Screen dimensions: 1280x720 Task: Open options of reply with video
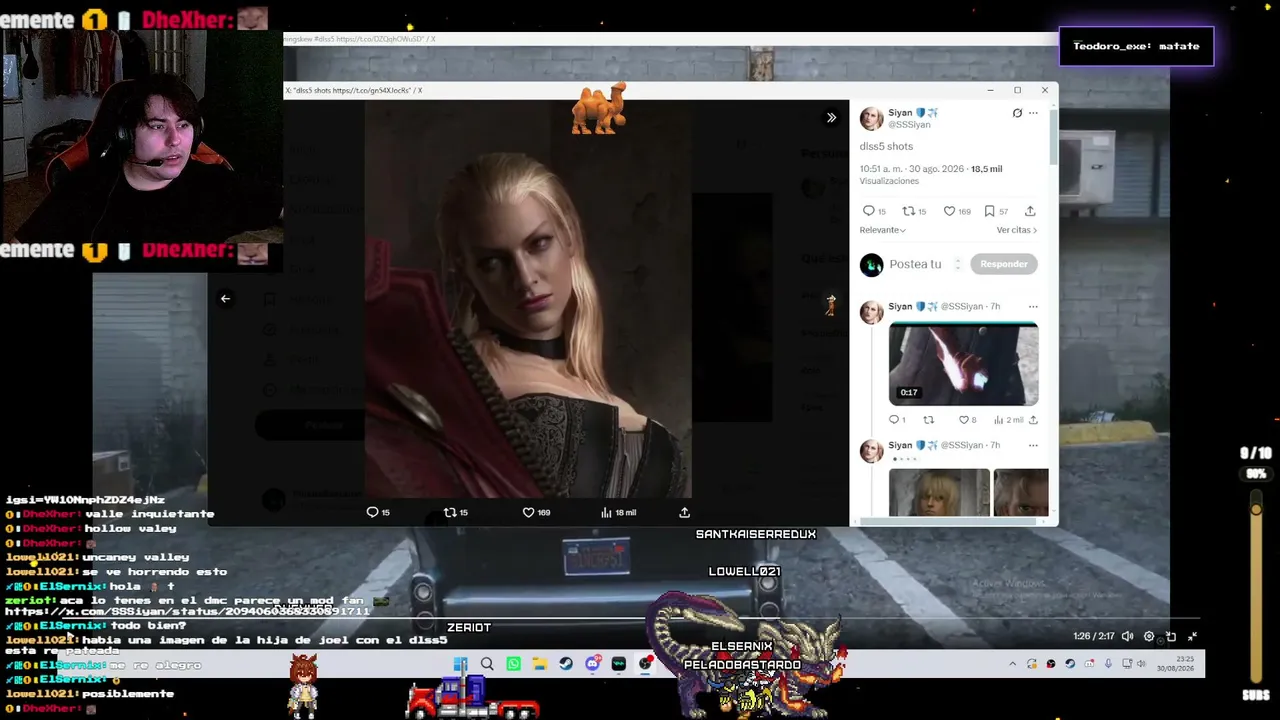coord(1033,306)
